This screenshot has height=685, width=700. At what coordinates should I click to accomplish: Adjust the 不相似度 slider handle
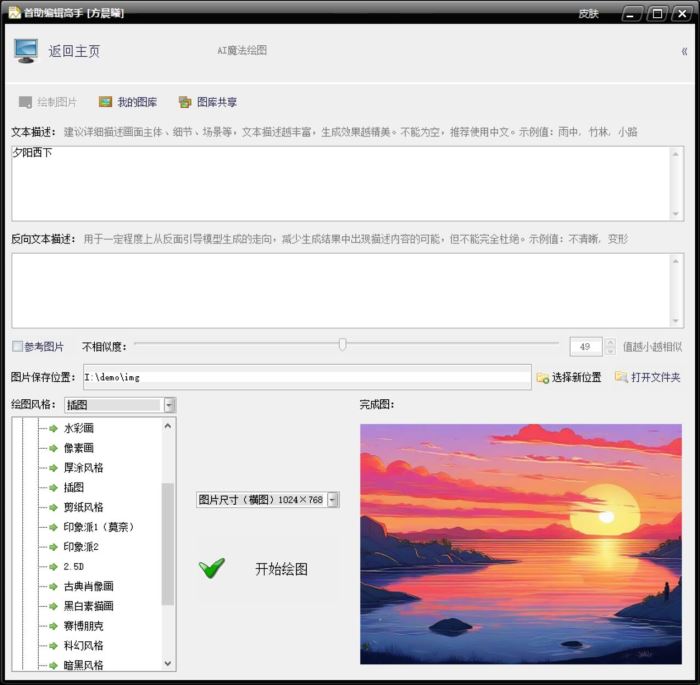click(x=342, y=345)
